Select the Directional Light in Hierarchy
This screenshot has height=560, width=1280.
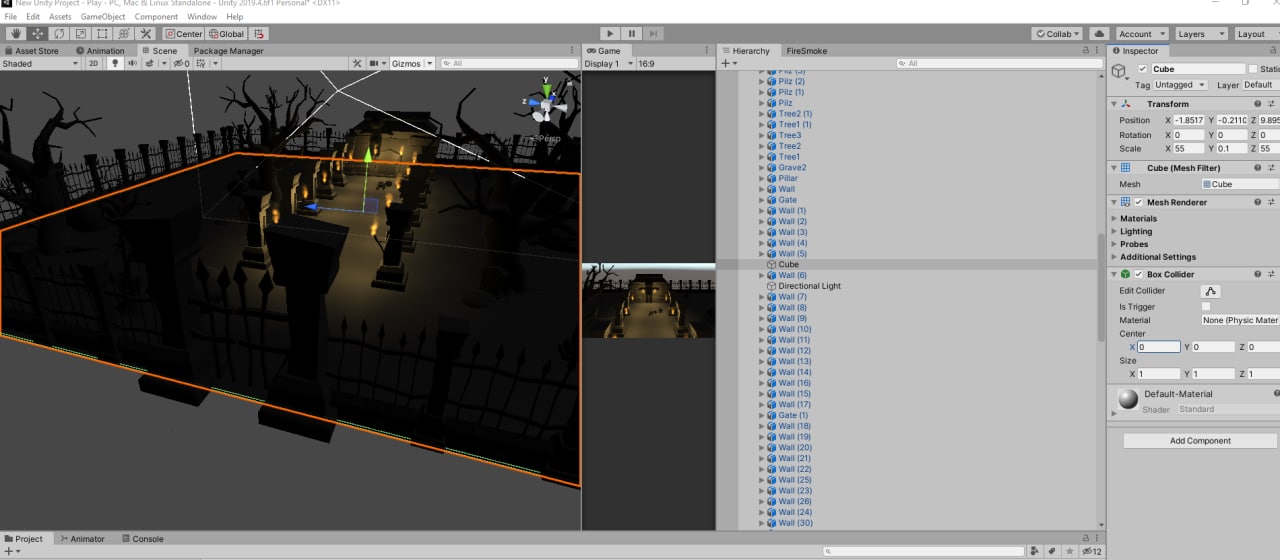pos(810,286)
